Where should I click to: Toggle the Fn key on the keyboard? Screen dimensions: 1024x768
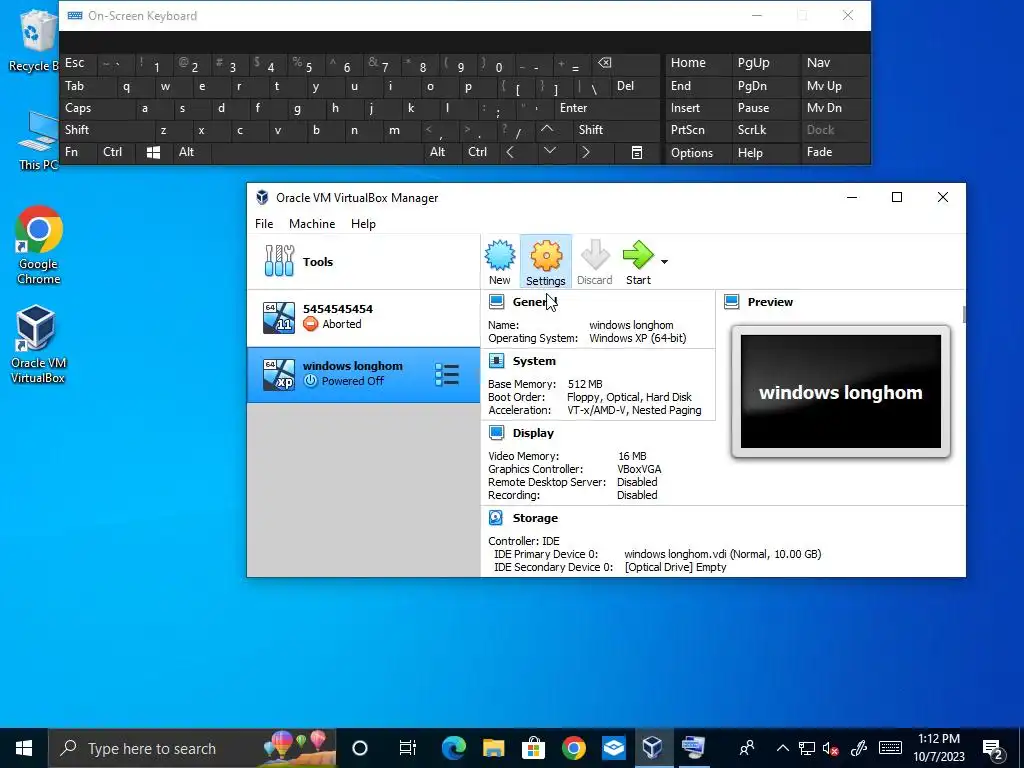point(77,152)
